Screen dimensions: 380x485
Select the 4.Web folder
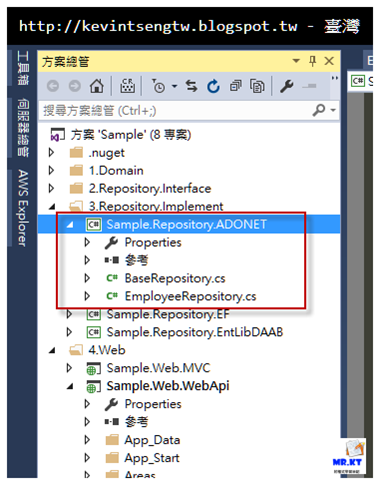tap(107, 350)
